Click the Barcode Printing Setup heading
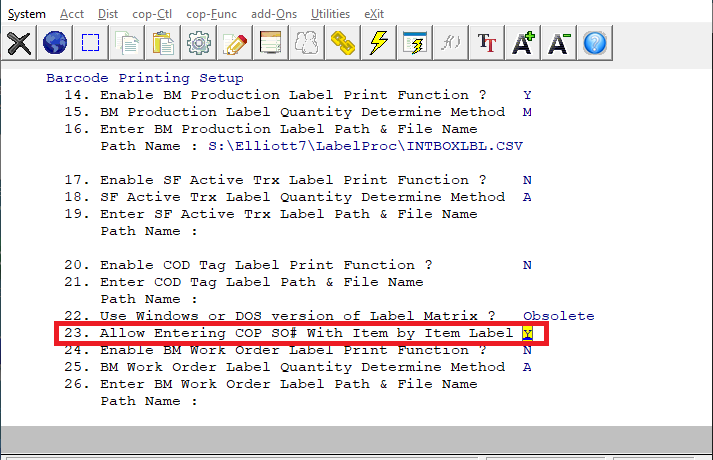The width and height of the screenshot is (713, 460). pos(145,78)
